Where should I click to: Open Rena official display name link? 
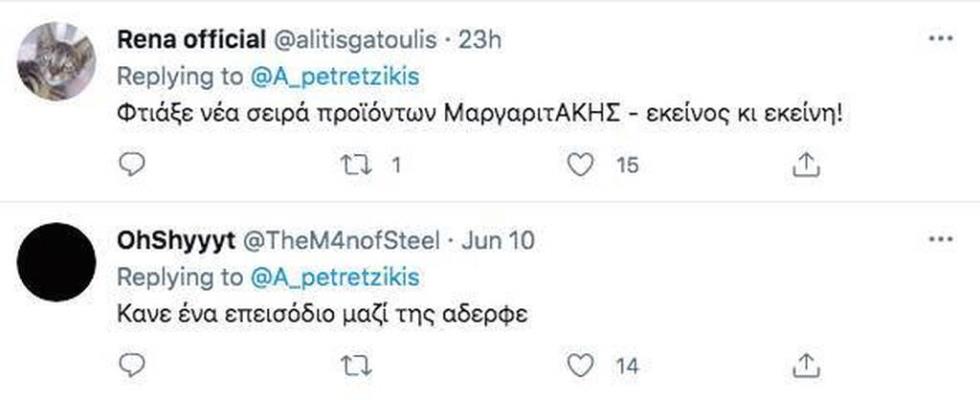pyautogui.click(x=191, y=40)
